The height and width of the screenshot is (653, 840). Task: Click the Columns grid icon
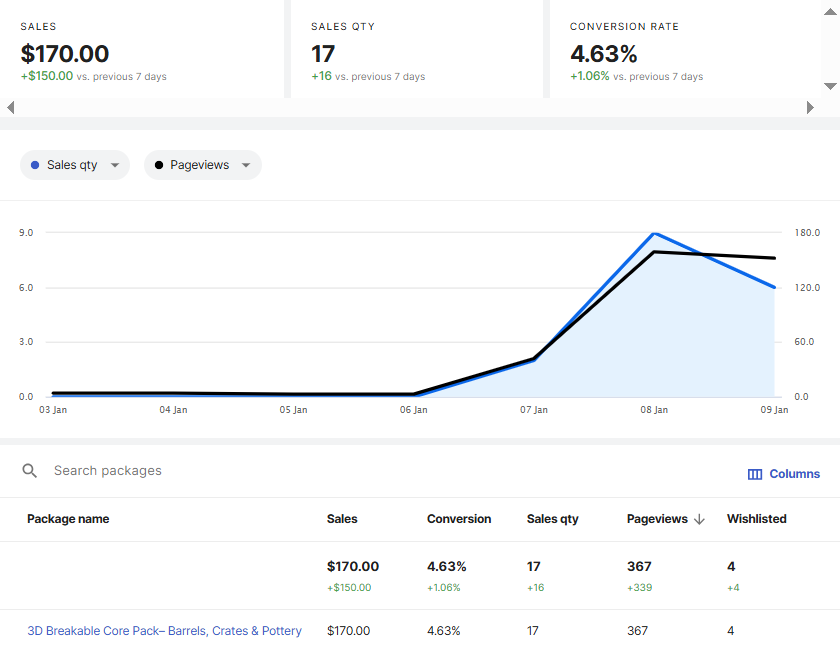[x=755, y=474]
